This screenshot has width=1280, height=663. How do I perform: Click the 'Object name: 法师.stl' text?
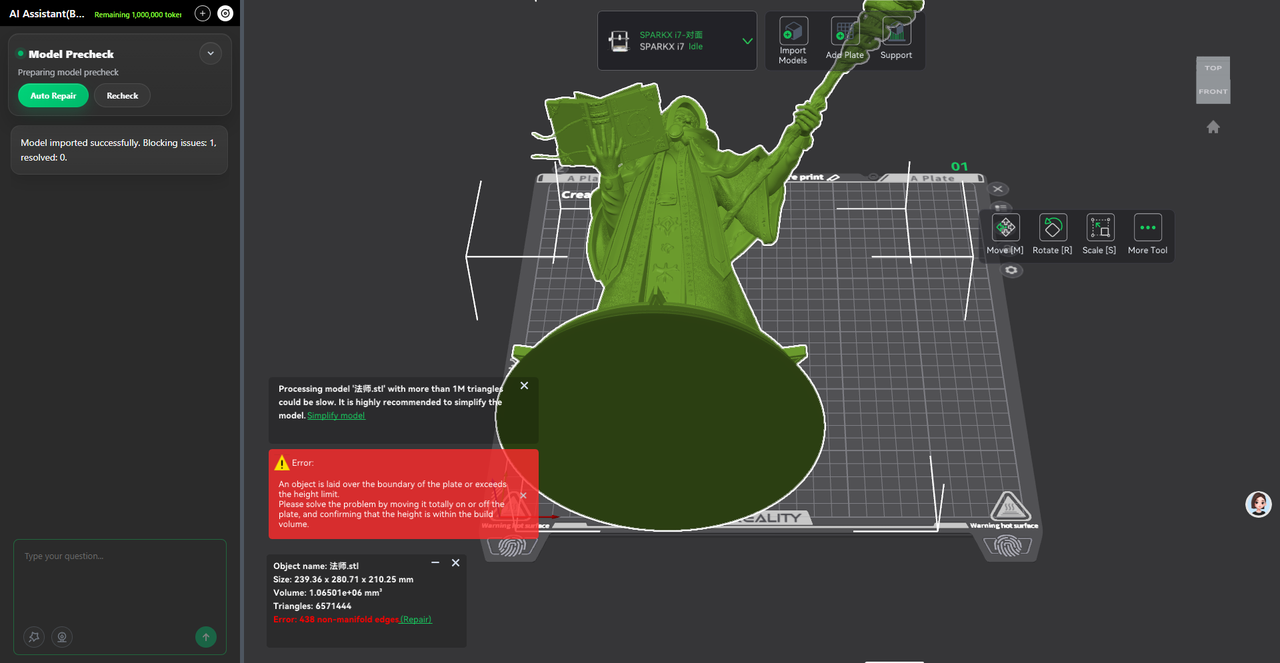click(x=316, y=566)
